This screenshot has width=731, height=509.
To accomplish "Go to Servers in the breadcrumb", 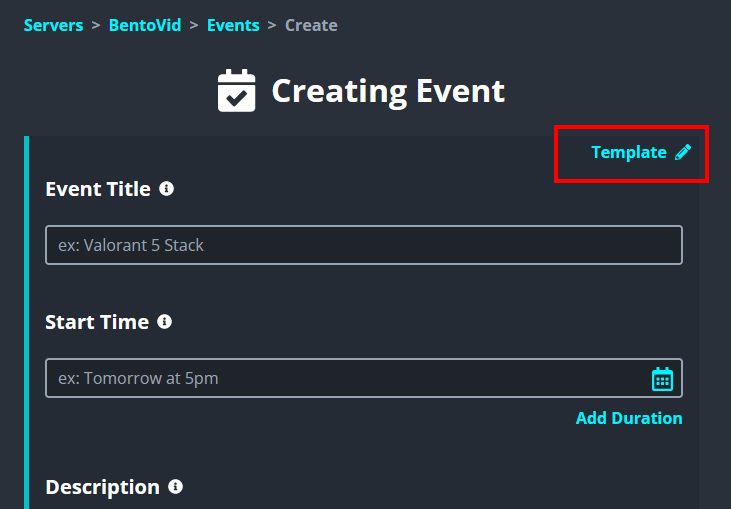I will click(x=53, y=25).
